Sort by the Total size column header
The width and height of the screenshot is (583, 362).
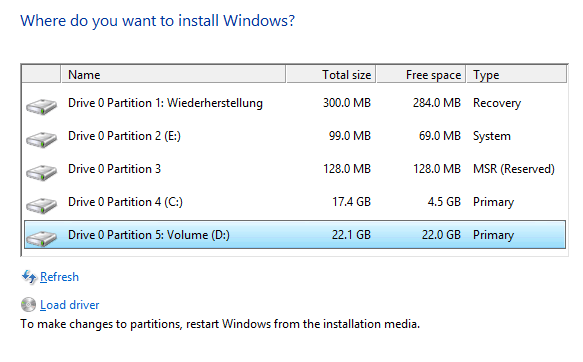[331, 74]
